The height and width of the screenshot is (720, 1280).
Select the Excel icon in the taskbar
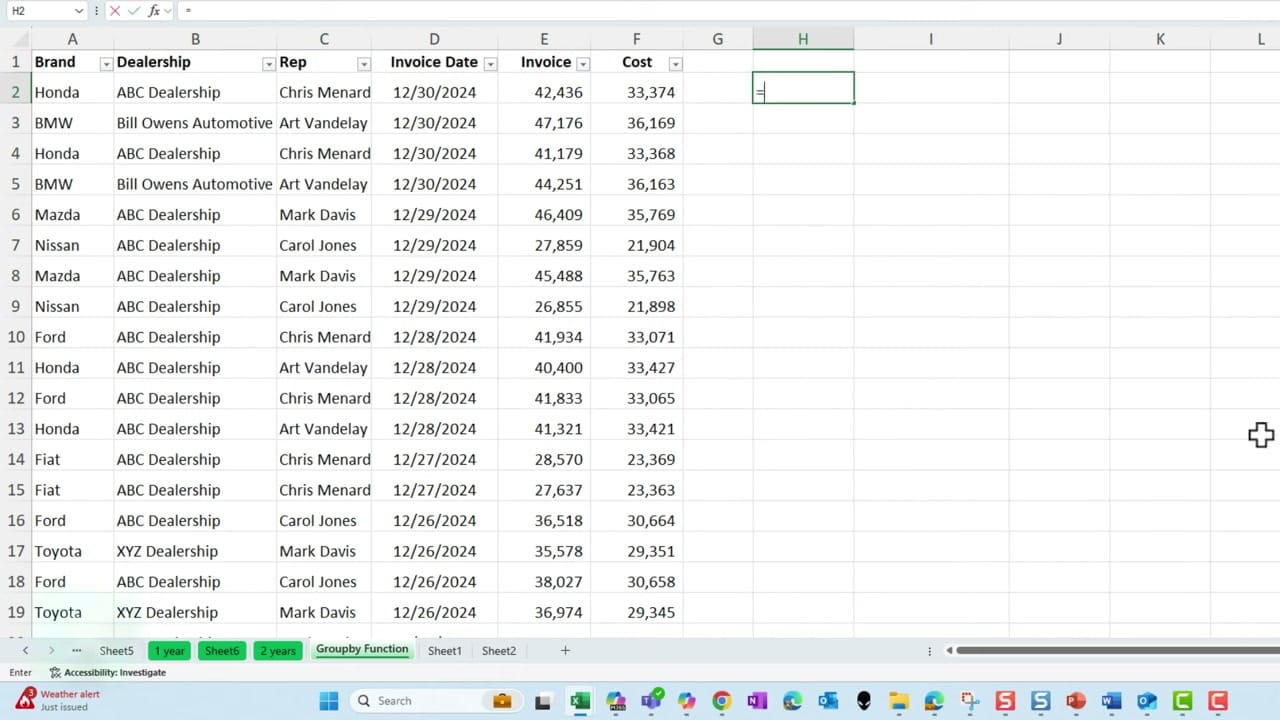(580, 700)
